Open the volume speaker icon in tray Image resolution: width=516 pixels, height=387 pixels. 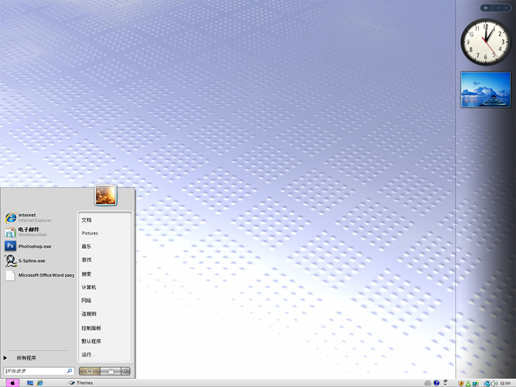(494, 383)
